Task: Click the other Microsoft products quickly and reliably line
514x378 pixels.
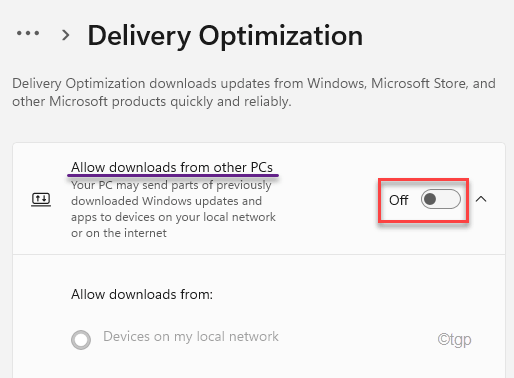Action: pyautogui.click(x=152, y=101)
